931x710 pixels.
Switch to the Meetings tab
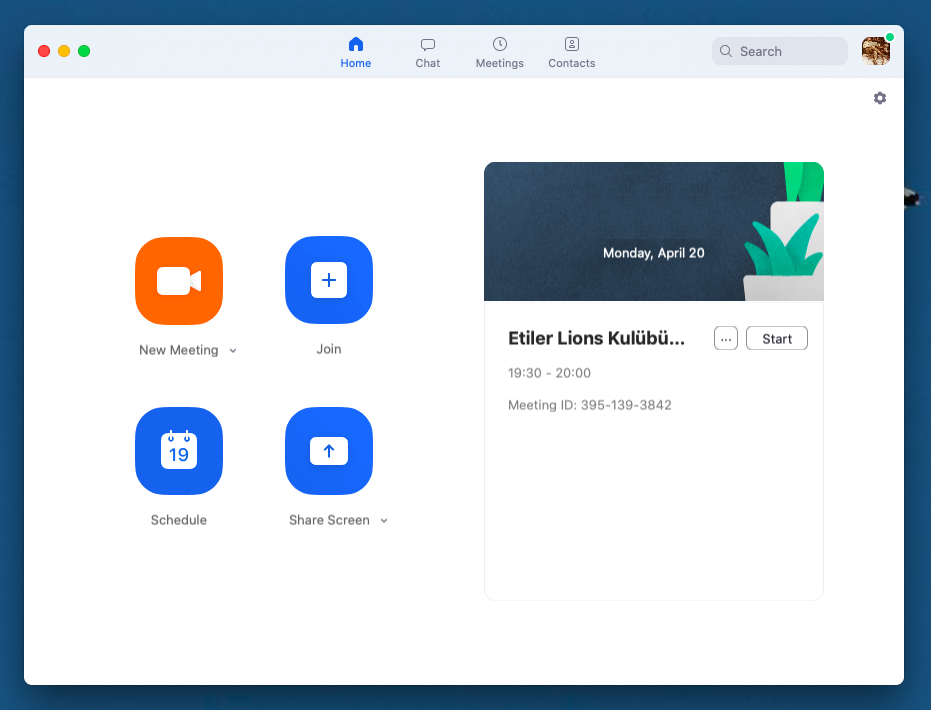coord(500,52)
